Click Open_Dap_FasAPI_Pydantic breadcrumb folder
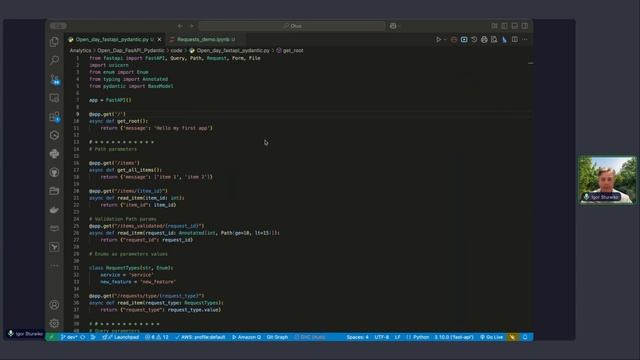Image resolution: width=640 pixels, height=360 pixels. 131,51
